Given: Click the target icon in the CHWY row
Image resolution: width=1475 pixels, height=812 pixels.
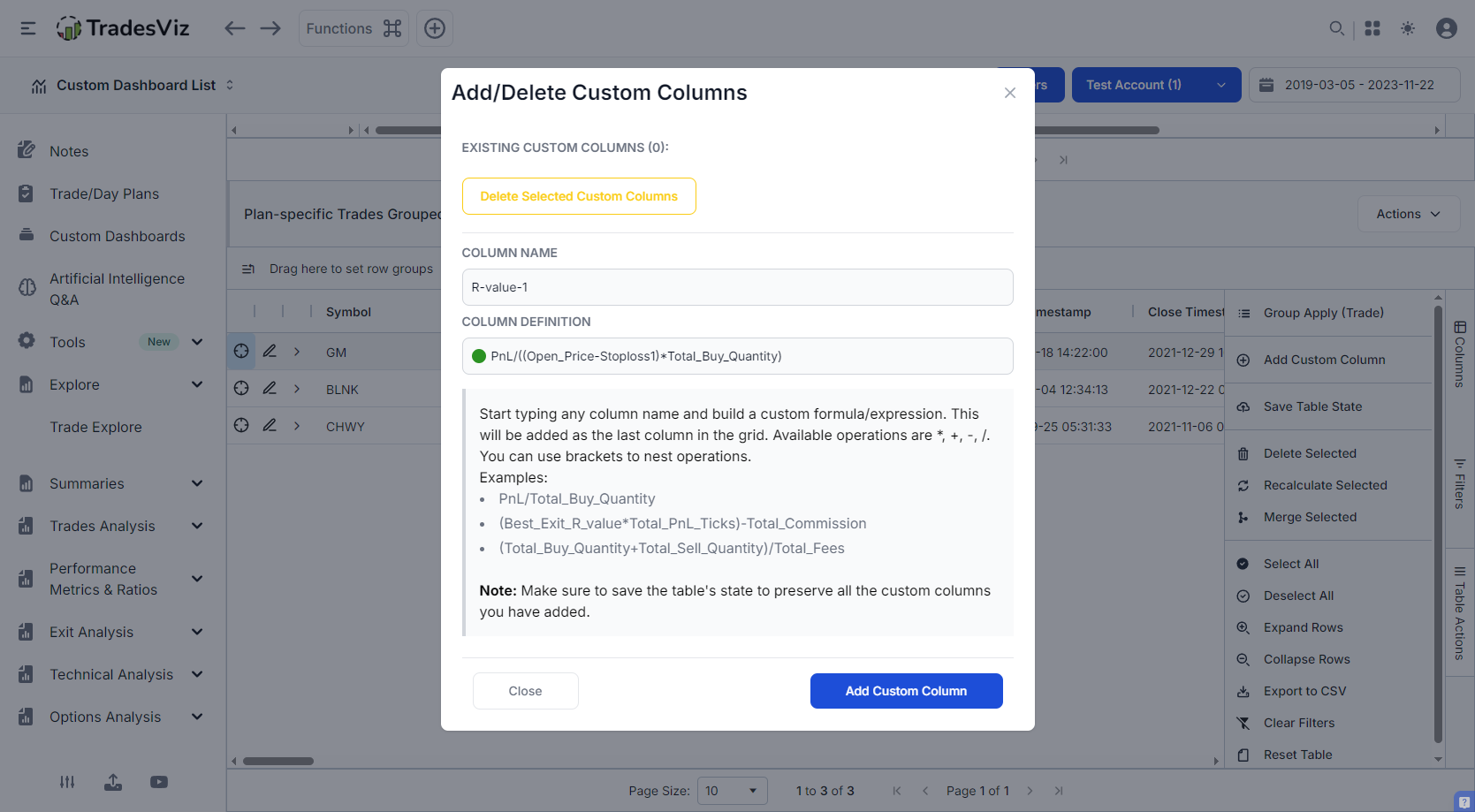Looking at the screenshot, I should [x=241, y=426].
